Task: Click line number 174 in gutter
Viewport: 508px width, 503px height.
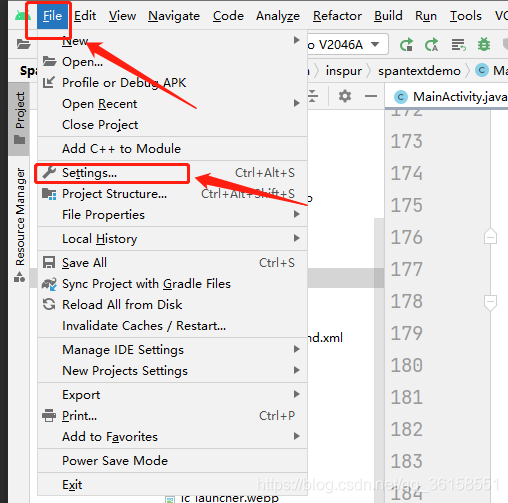Action: [x=407, y=173]
